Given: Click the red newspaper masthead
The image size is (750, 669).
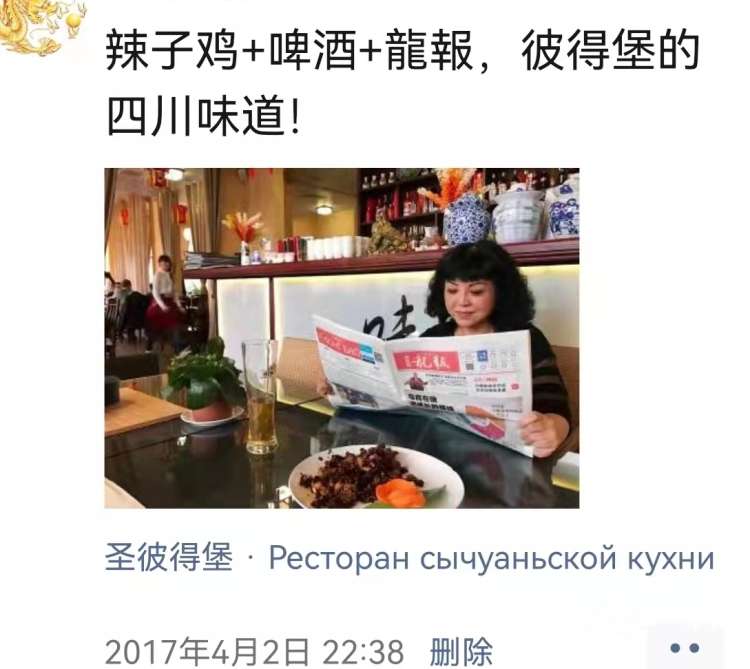Looking at the screenshot, I should pyautogui.click(x=425, y=362).
